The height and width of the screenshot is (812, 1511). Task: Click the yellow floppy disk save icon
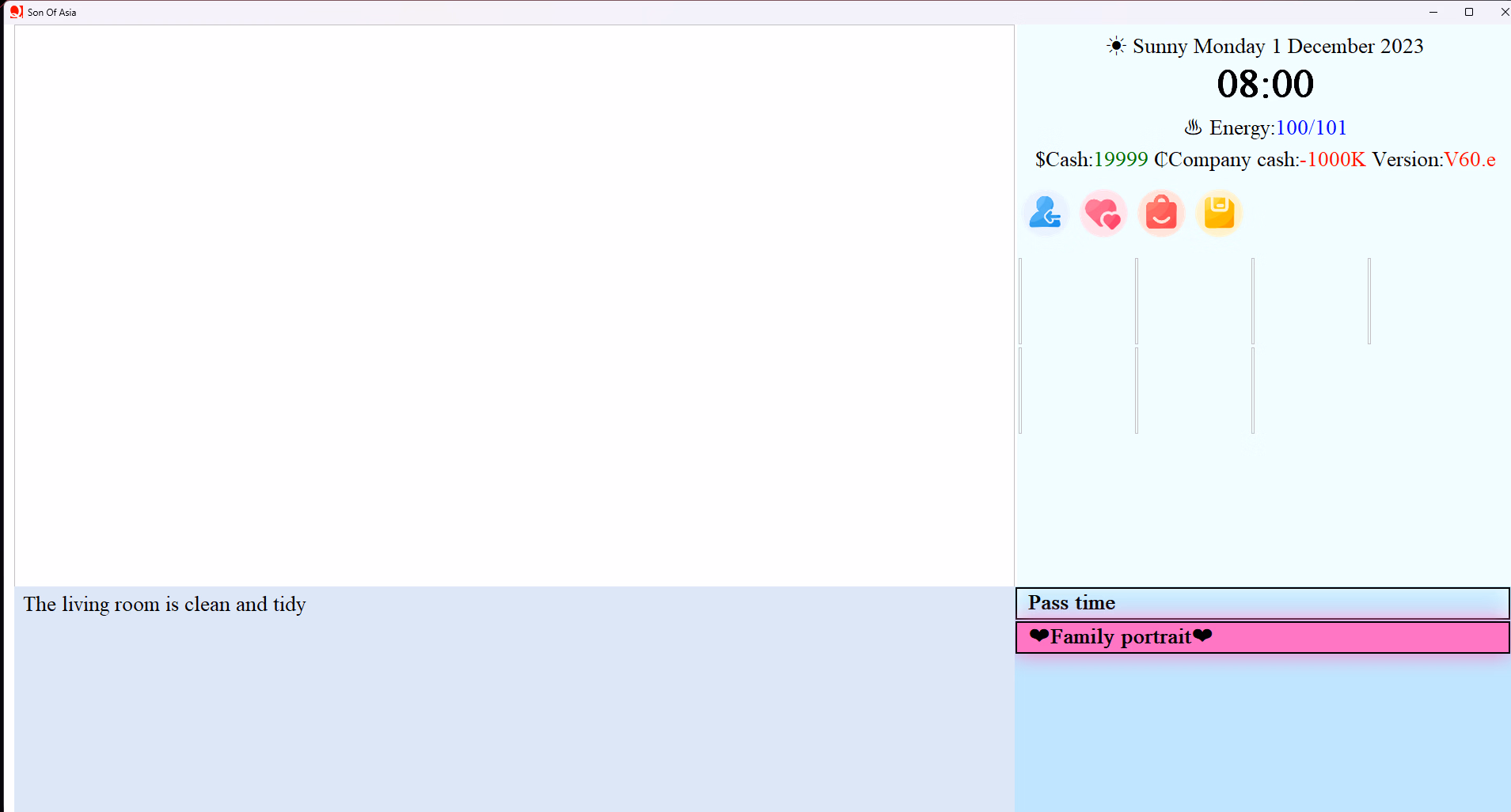(x=1219, y=213)
